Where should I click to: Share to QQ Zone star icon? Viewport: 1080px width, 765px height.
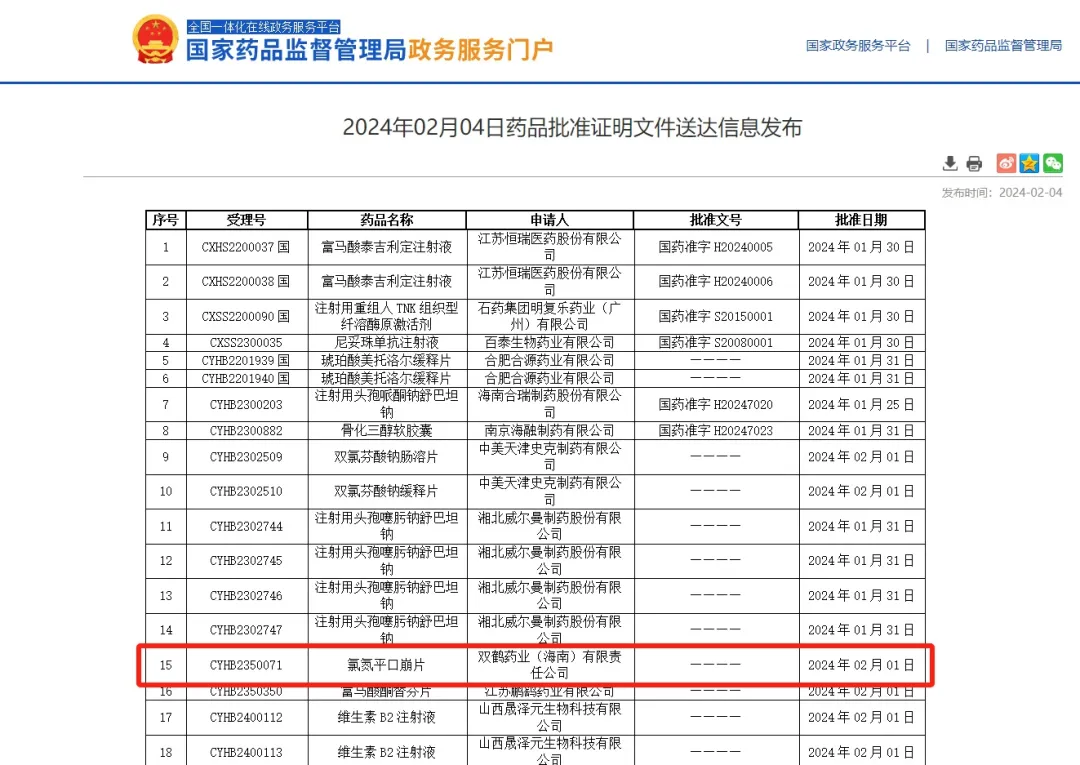tap(1030, 163)
